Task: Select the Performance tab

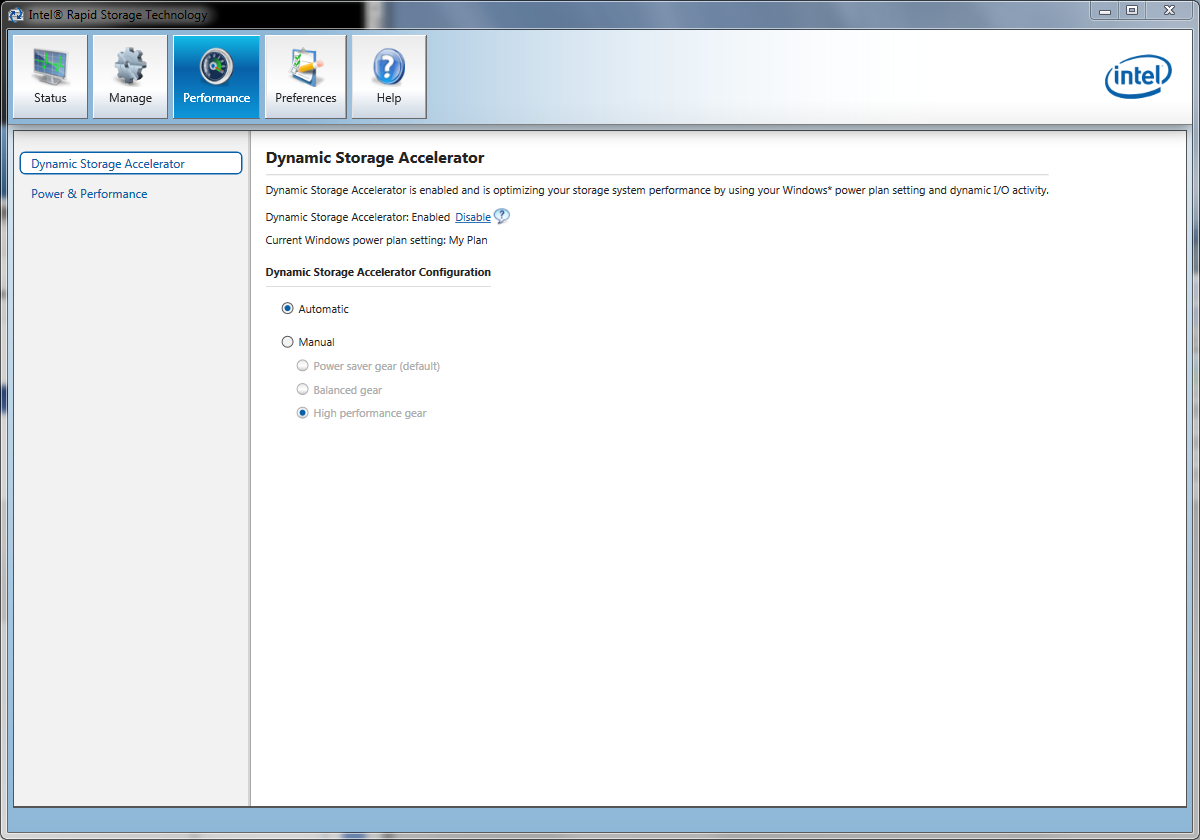Action: [217, 77]
